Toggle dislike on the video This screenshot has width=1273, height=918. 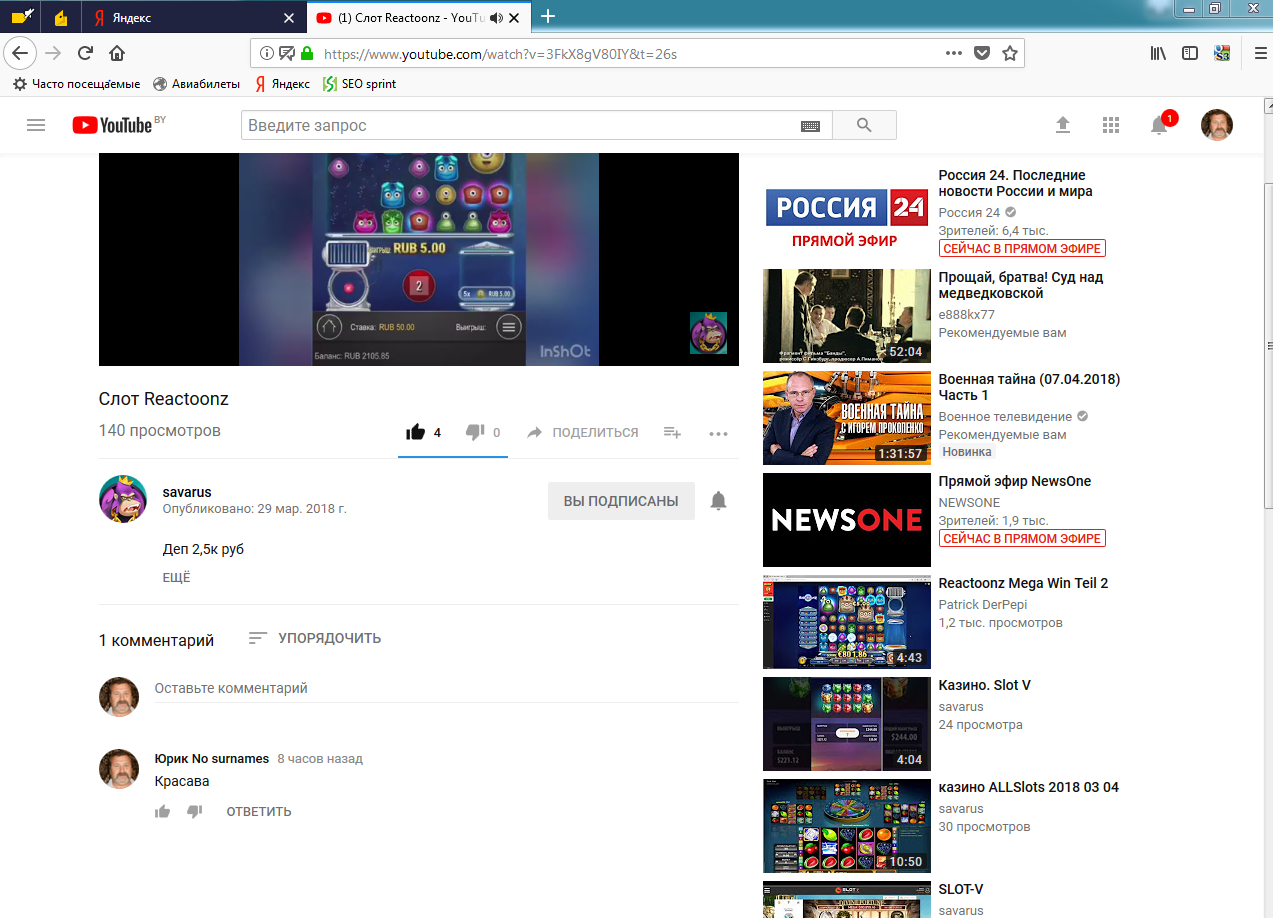(475, 432)
